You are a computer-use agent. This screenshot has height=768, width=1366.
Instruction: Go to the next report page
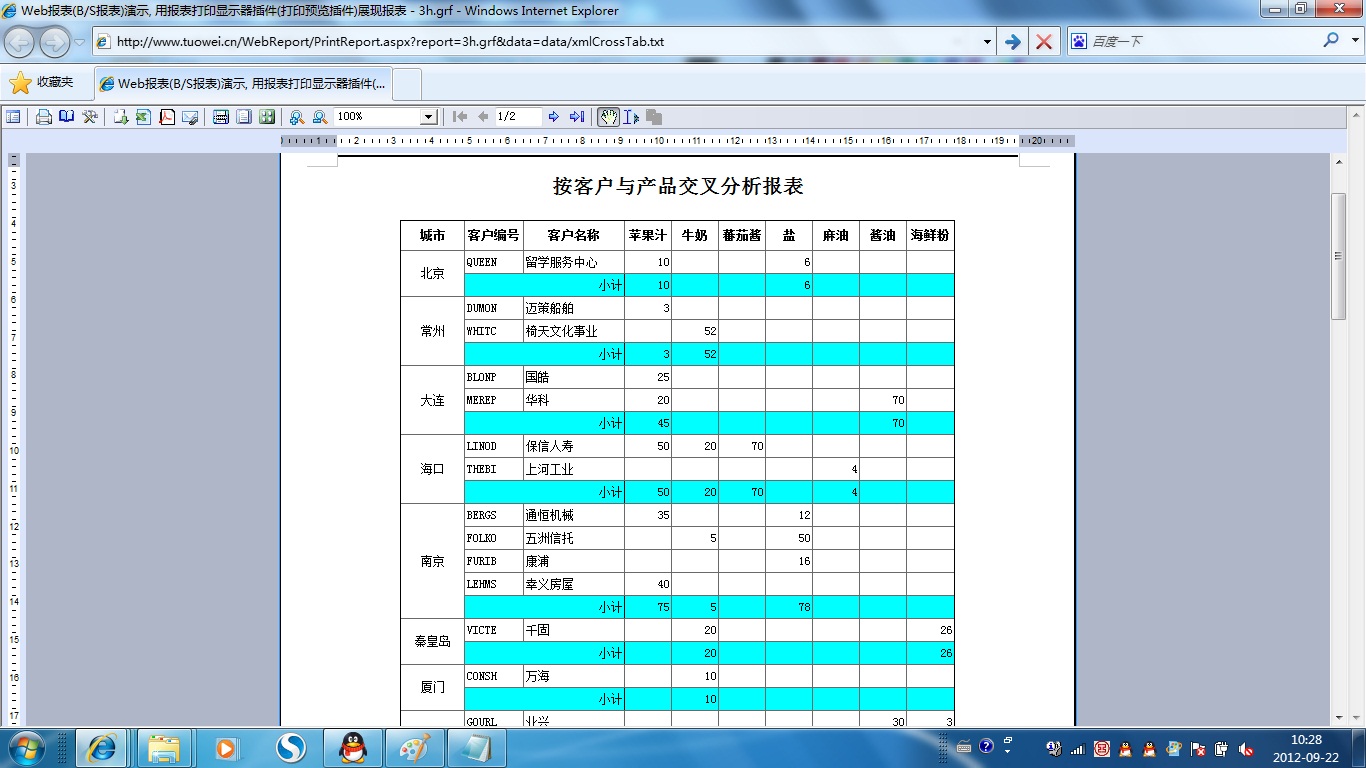(x=554, y=117)
